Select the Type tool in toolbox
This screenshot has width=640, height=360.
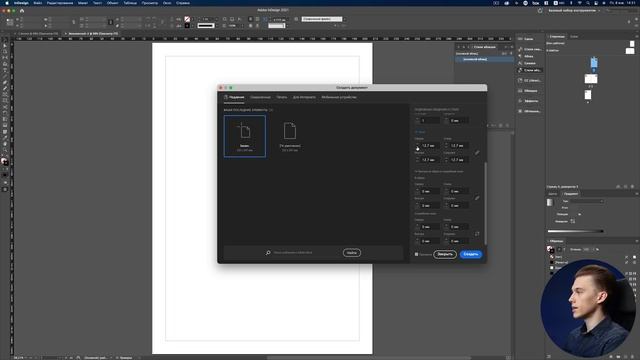tap(5, 70)
